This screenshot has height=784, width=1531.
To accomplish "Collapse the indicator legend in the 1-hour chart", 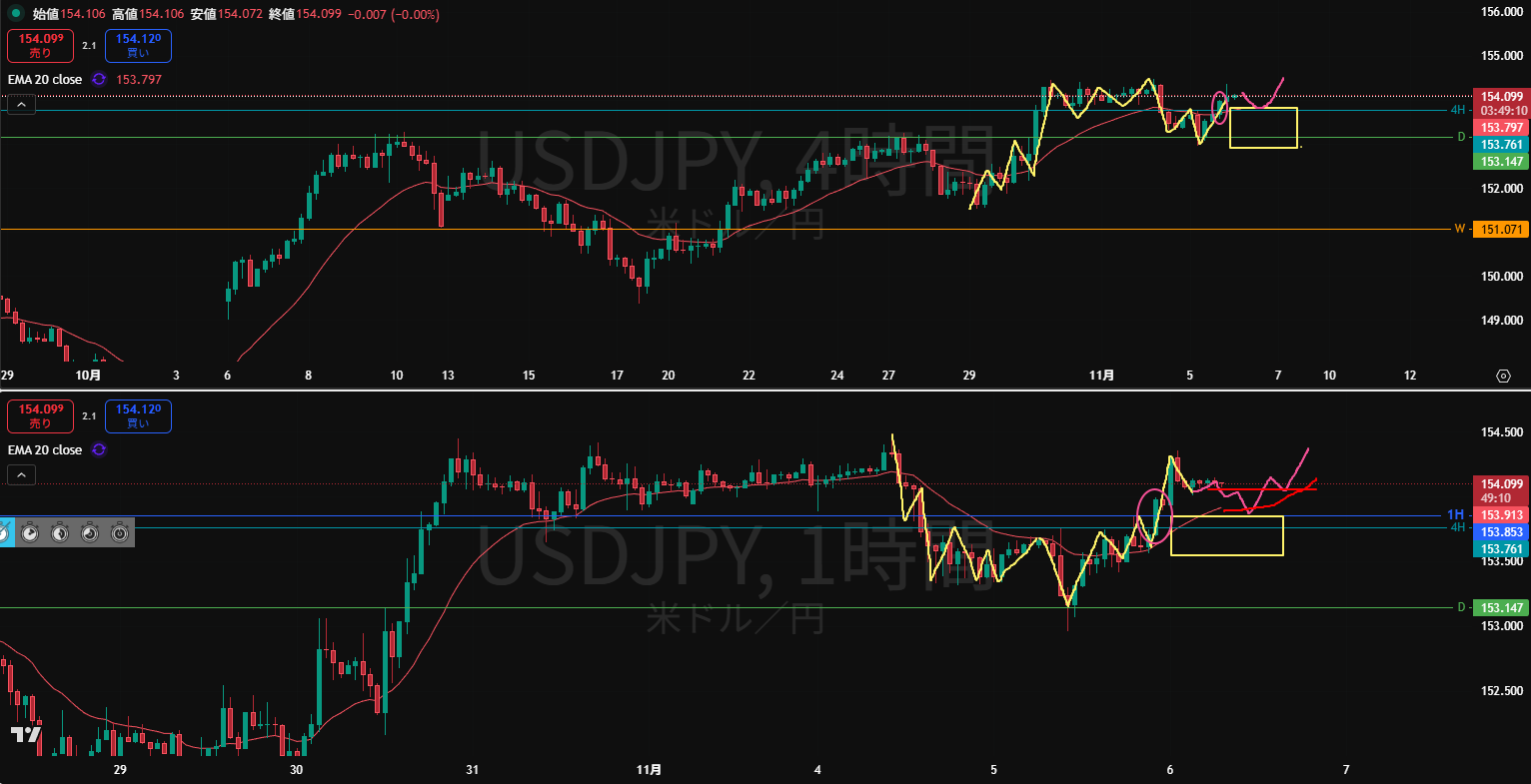I will pos(21,475).
